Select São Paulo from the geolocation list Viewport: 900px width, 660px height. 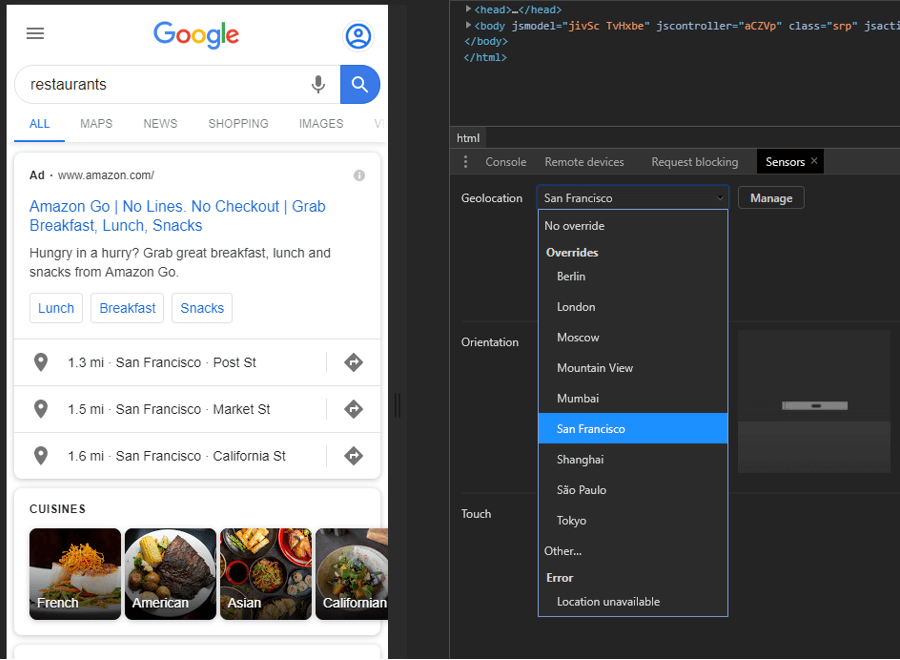click(633, 490)
